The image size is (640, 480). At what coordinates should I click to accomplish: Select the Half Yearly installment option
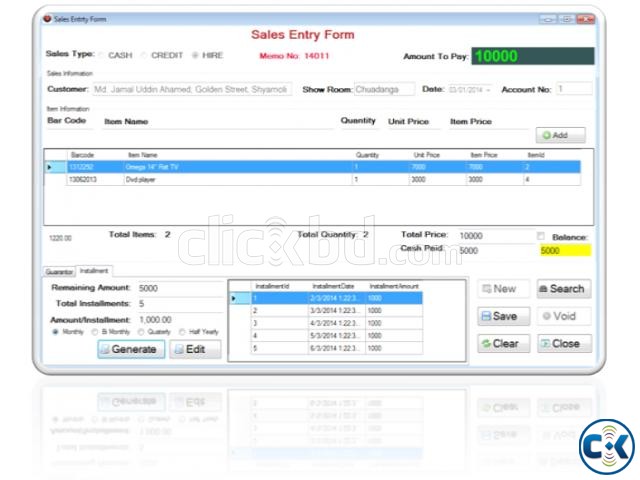[x=181, y=331]
